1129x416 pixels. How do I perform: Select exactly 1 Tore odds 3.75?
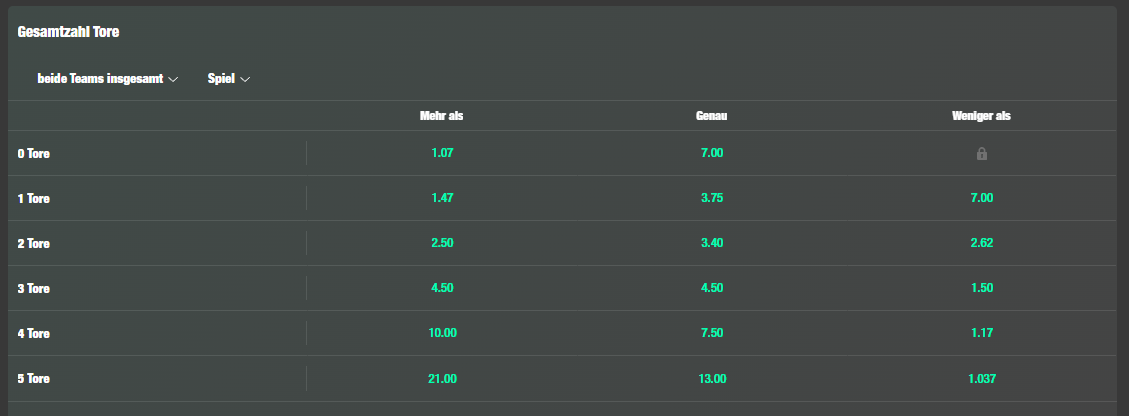711,198
